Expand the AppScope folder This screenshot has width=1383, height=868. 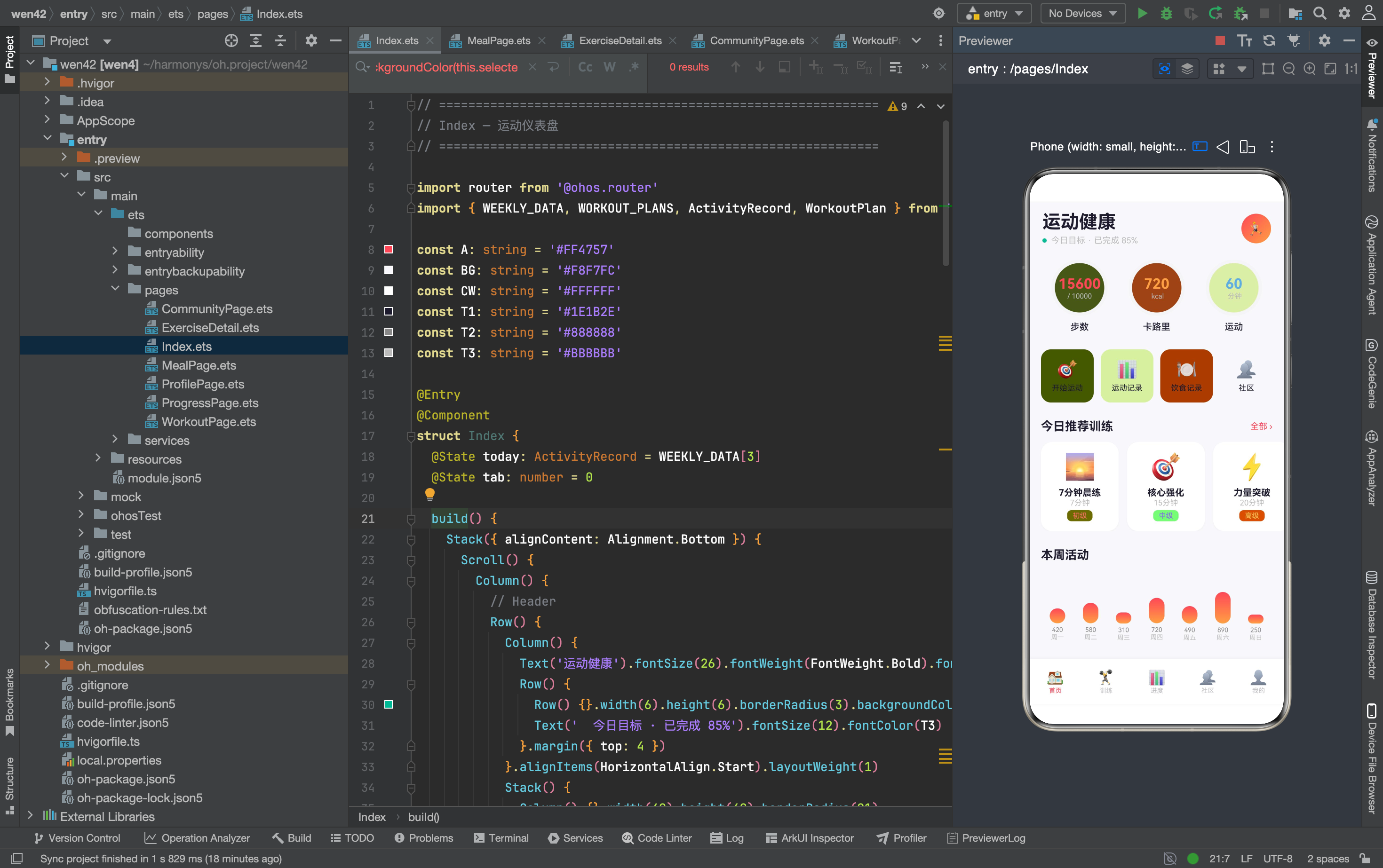coord(47,120)
